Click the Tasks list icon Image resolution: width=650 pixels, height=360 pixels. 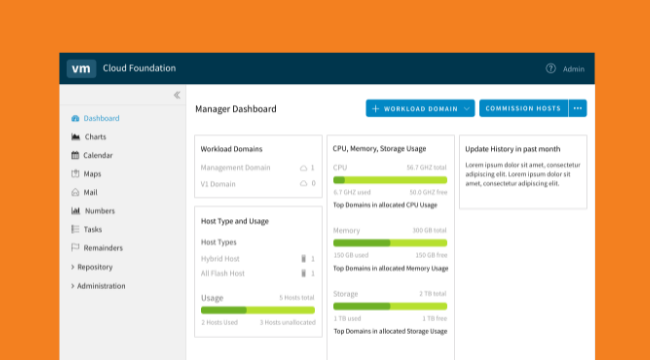75,229
